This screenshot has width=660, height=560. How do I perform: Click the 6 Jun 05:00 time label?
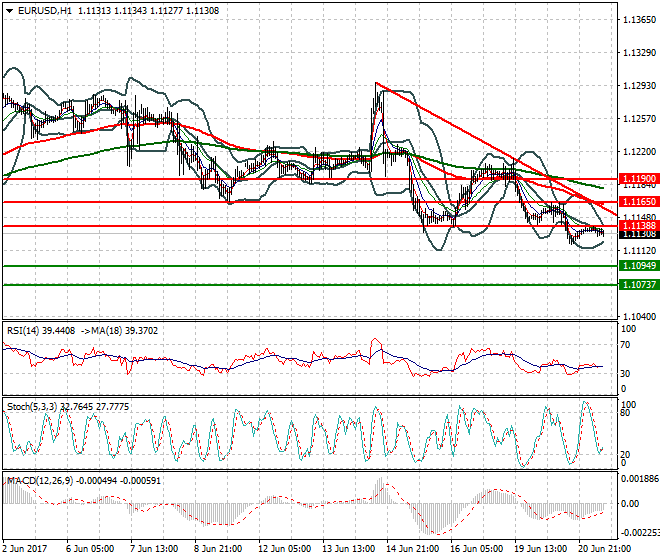point(90,549)
